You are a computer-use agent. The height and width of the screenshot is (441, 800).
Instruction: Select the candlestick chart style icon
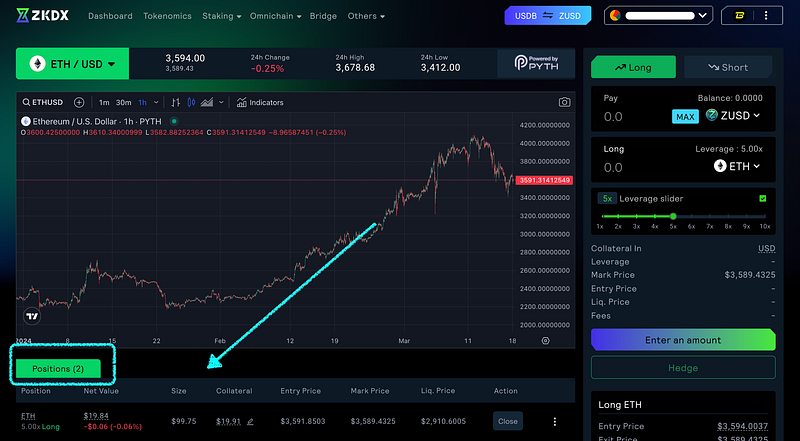[x=192, y=102]
